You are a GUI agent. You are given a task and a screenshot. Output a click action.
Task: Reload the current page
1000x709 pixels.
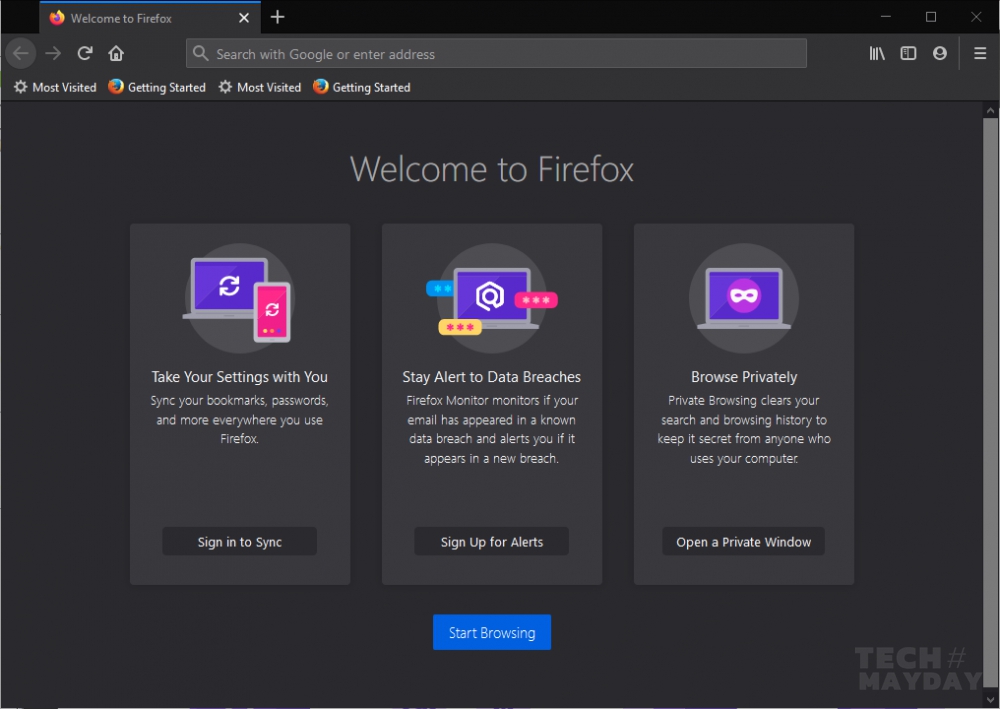tap(85, 54)
